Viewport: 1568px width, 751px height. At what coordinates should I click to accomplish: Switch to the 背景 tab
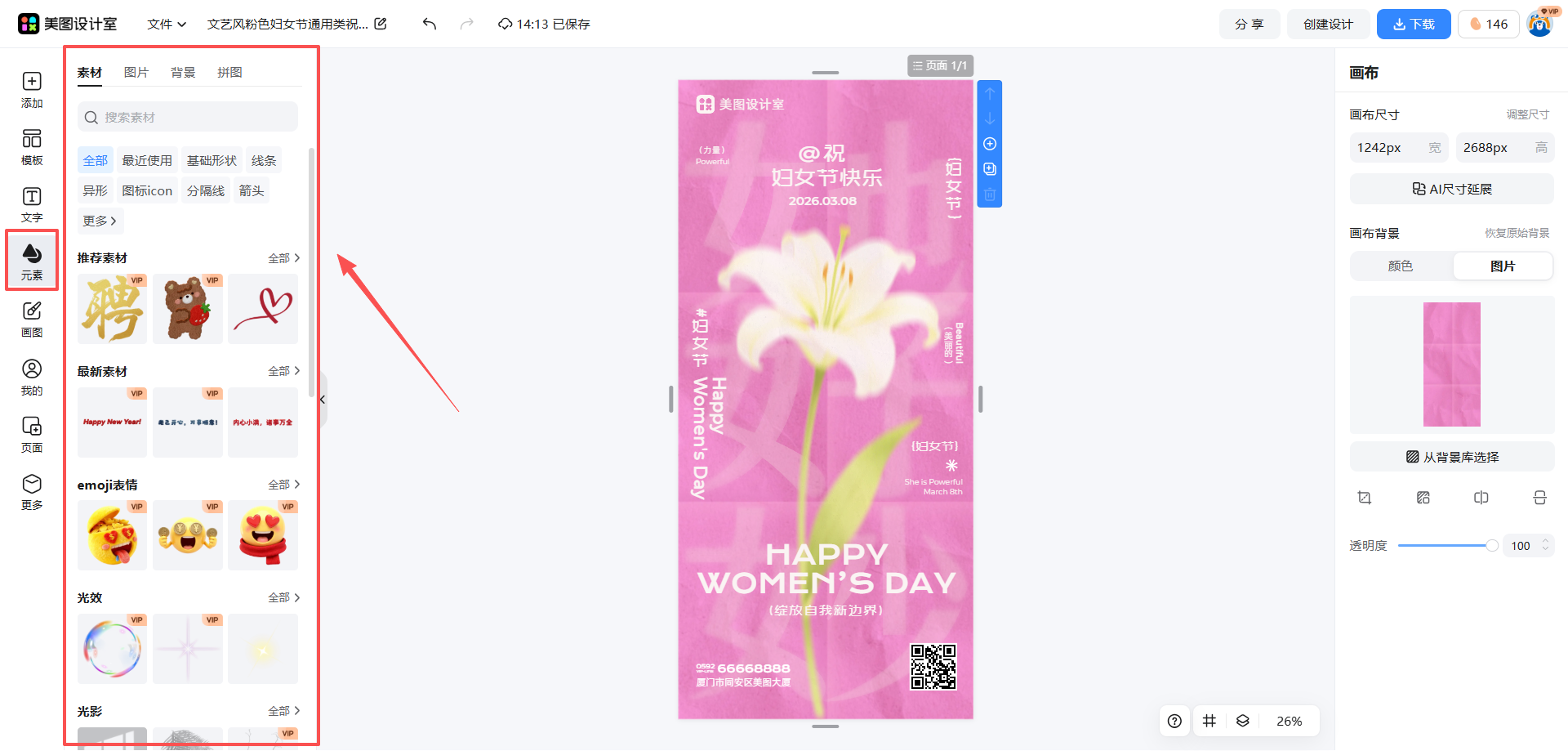(183, 73)
